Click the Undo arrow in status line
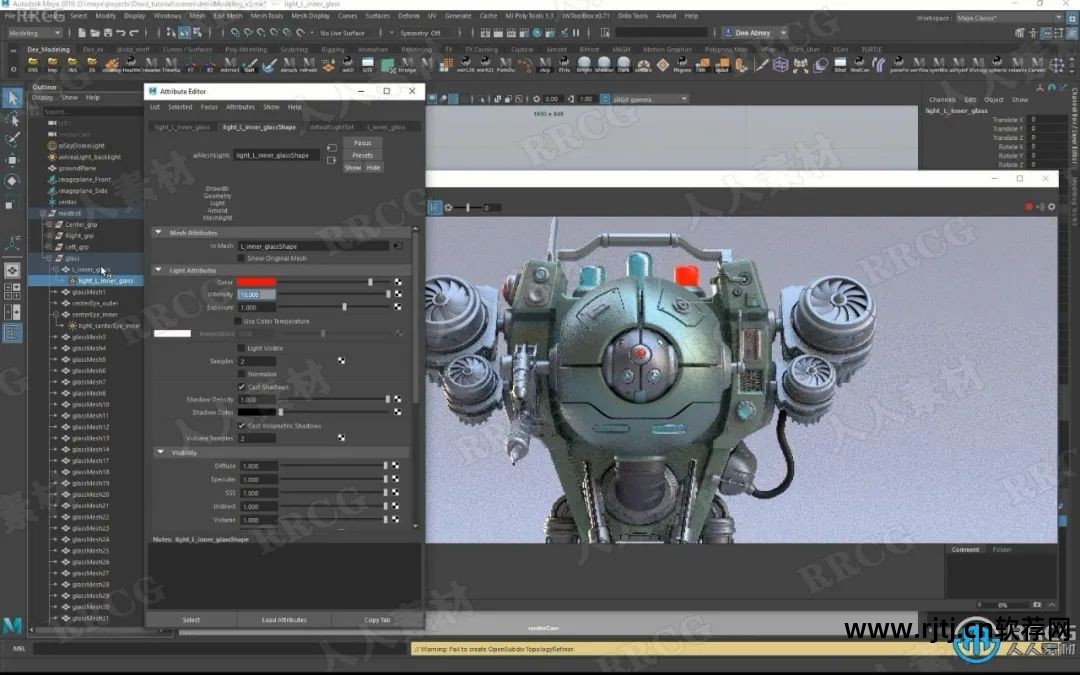Image resolution: width=1080 pixels, height=675 pixels. tap(120, 33)
